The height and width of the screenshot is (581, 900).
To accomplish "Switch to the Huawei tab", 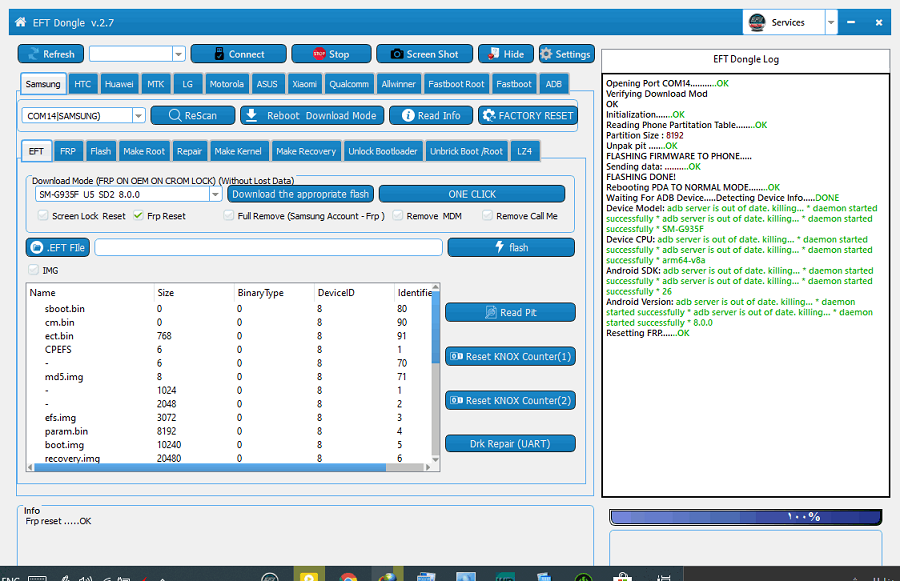I will [119, 84].
